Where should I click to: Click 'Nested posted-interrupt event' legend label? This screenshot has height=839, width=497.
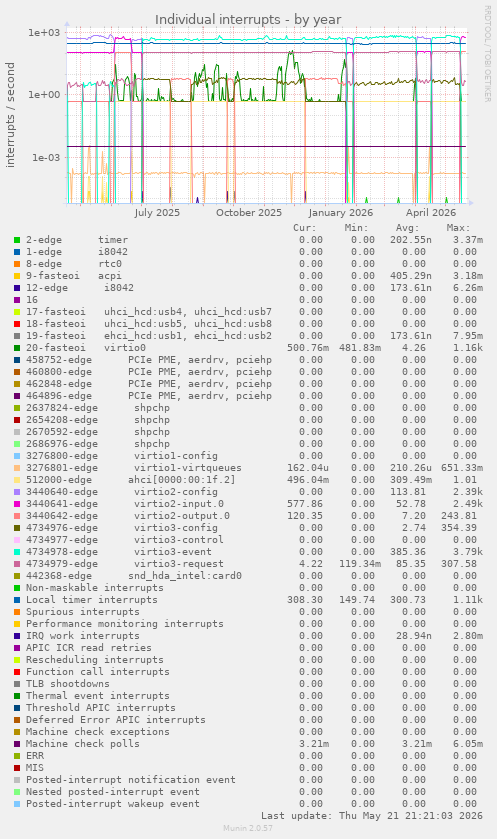(x=113, y=792)
